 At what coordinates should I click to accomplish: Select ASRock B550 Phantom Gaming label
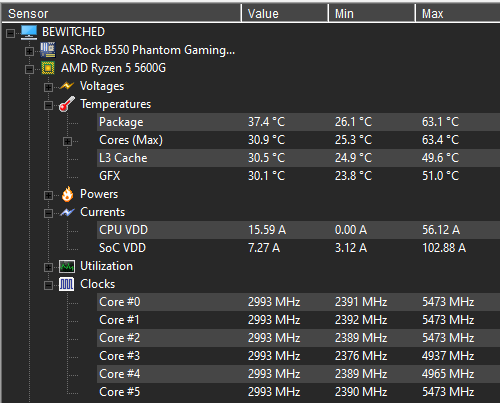coord(148,50)
